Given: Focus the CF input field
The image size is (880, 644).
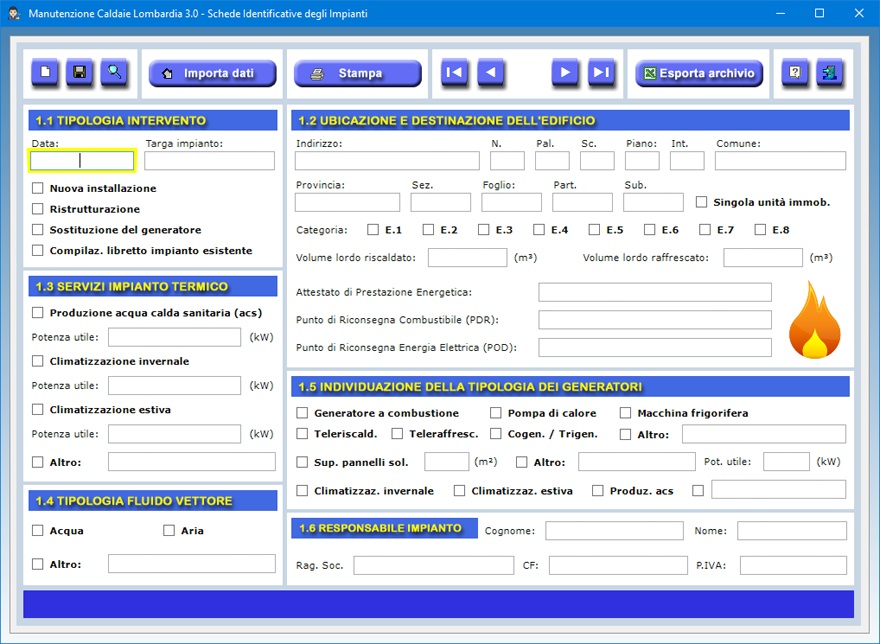Looking at the screenshot, I should [618, 565].
